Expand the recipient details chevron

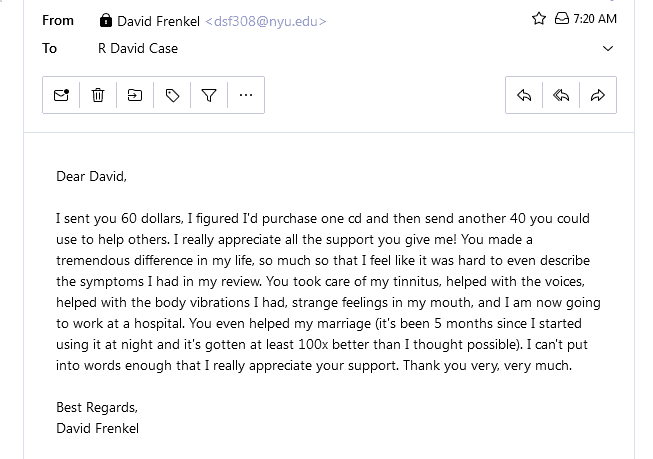(x=609, y=48)
